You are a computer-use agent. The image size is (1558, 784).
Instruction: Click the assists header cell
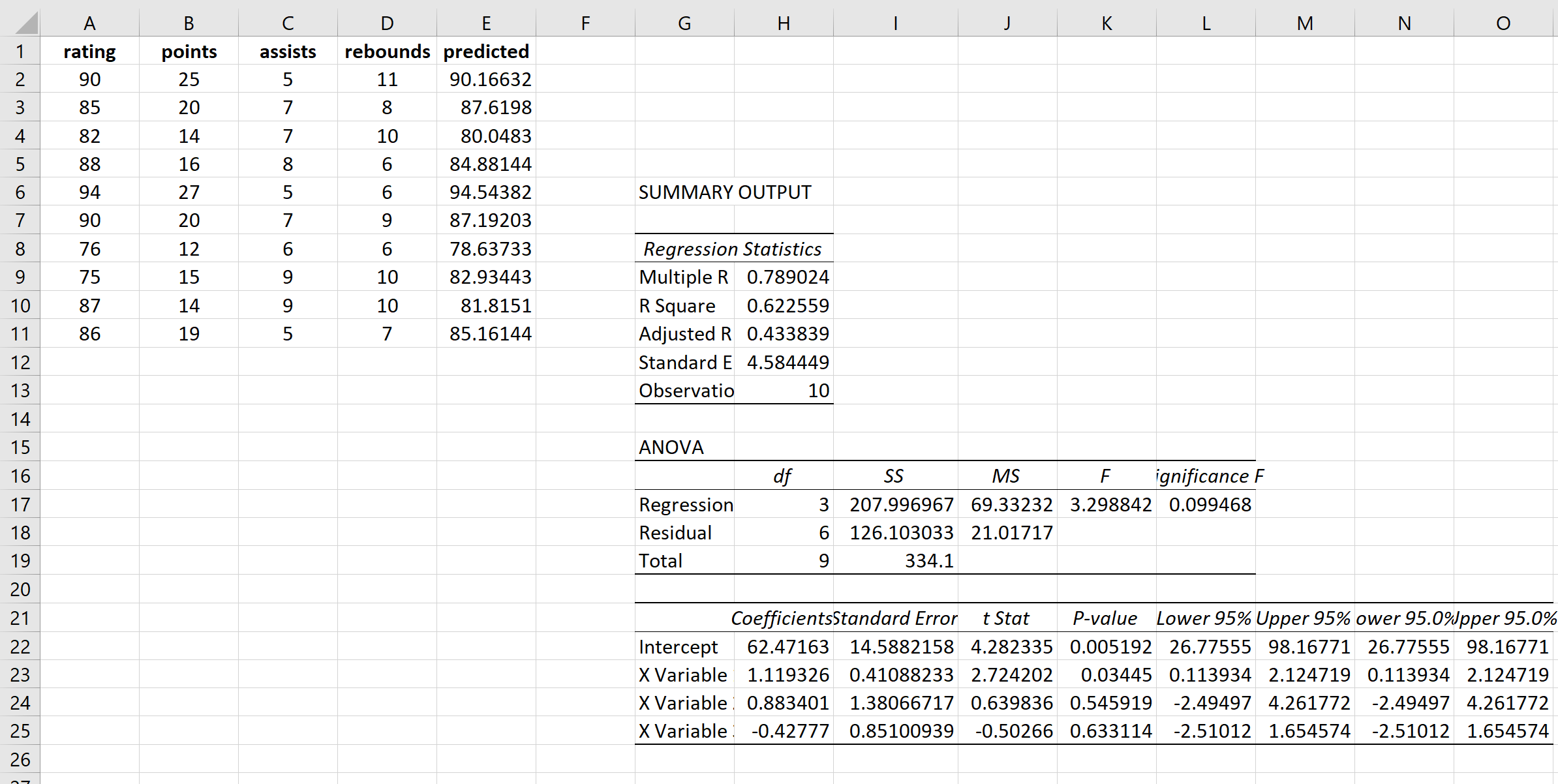click(288, 51)
